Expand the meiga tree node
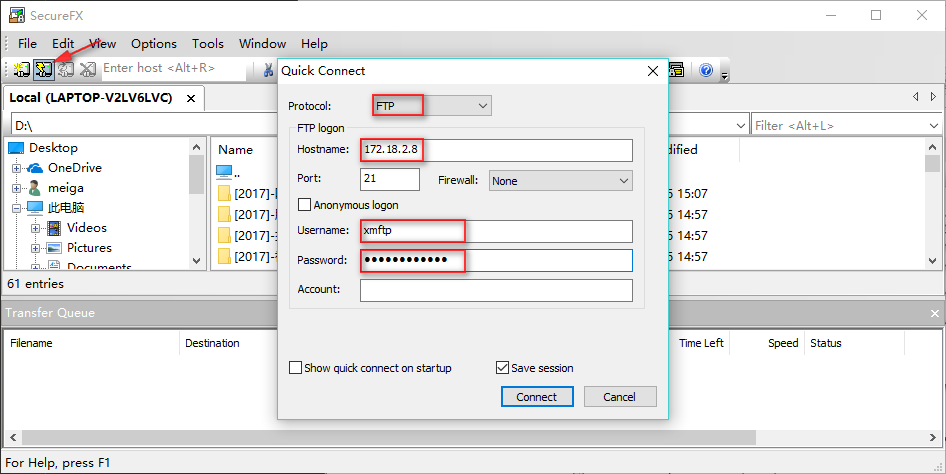Image resolution: width=946 pixels, height=474 pixels. click(16, 188)
